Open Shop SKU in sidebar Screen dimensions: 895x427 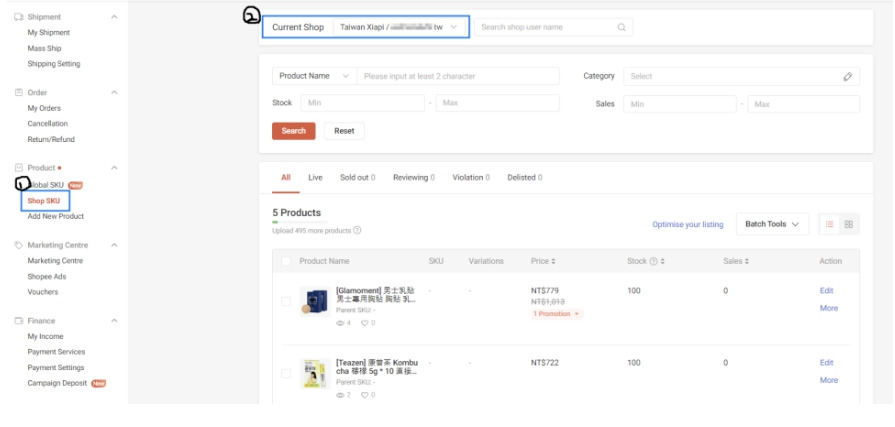(44, 201)
